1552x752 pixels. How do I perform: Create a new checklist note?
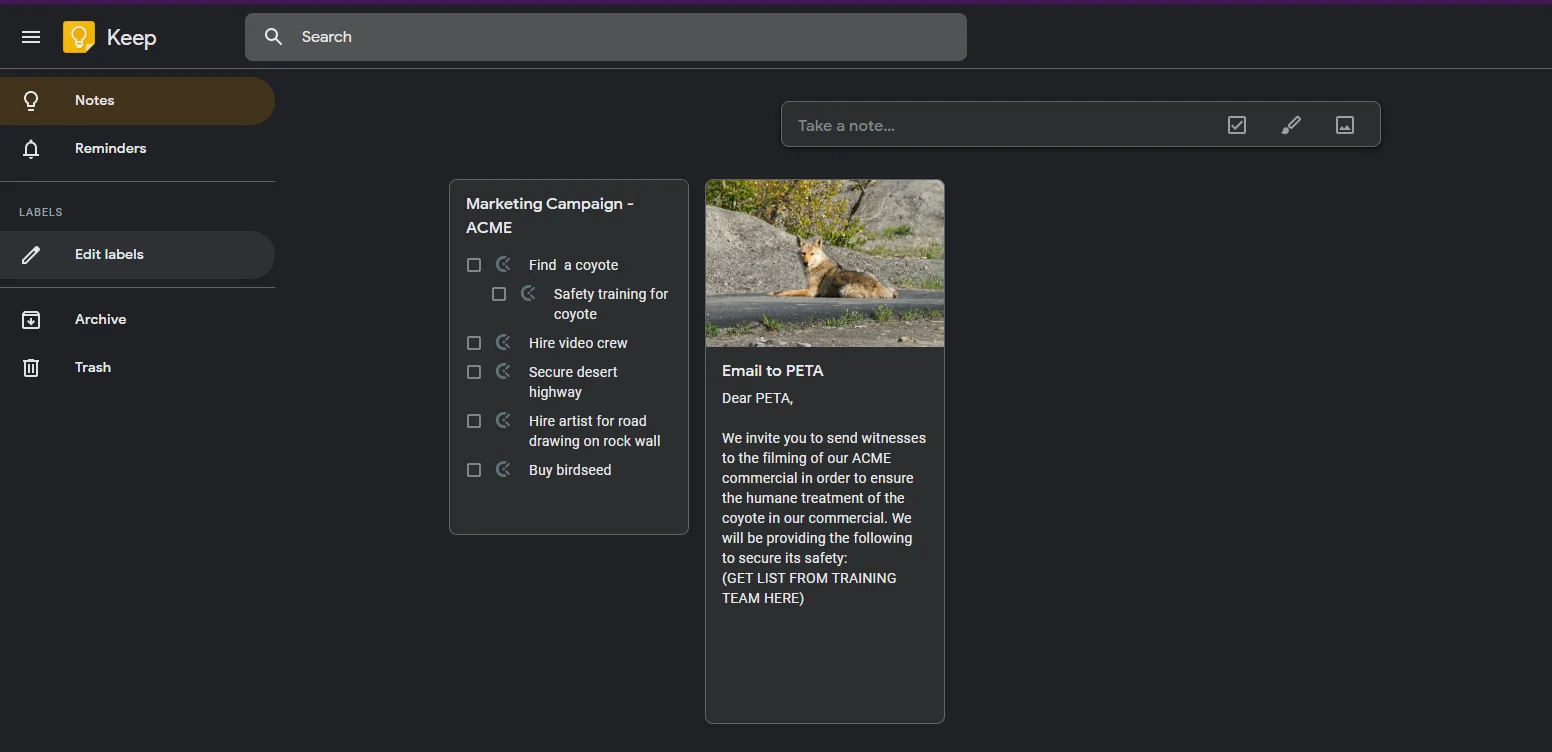pos(1237,125)
